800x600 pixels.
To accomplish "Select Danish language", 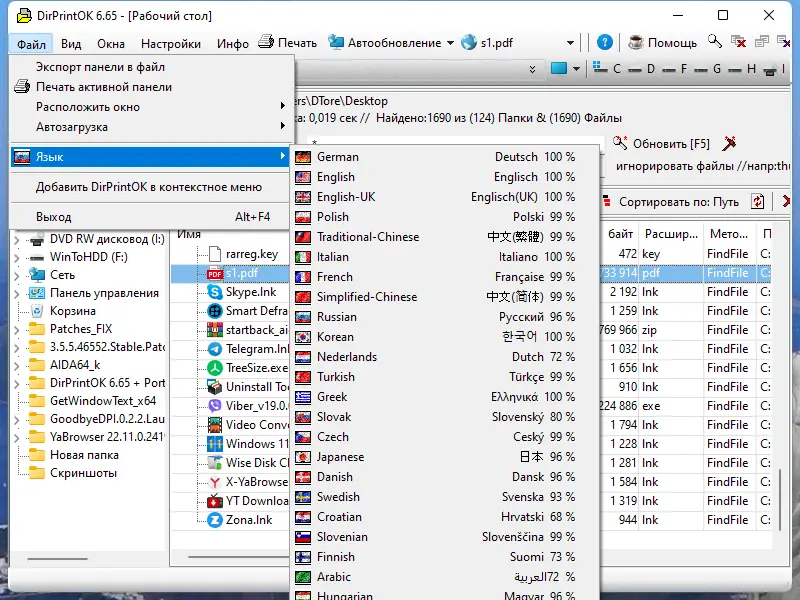I will pyautogui.click(x=444, y=477).
